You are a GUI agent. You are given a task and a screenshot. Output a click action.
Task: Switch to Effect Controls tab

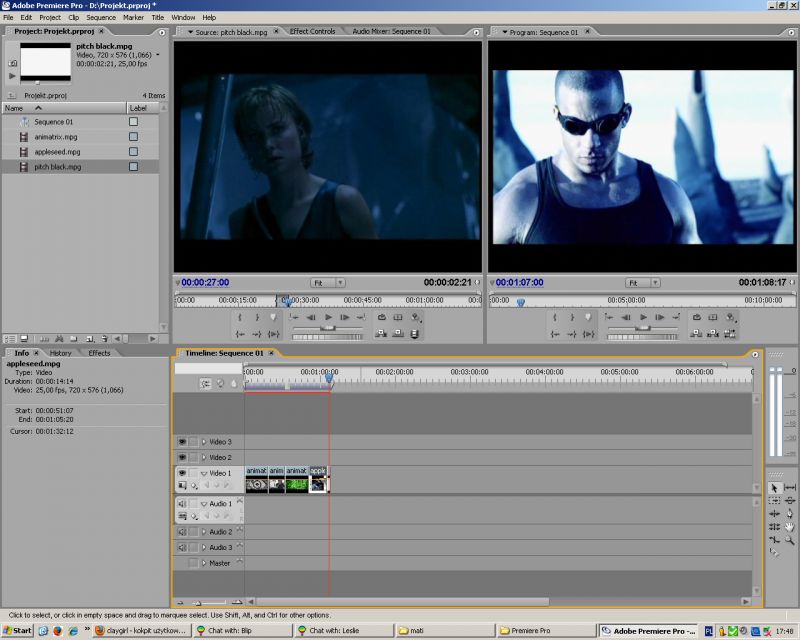click(312, 31)
